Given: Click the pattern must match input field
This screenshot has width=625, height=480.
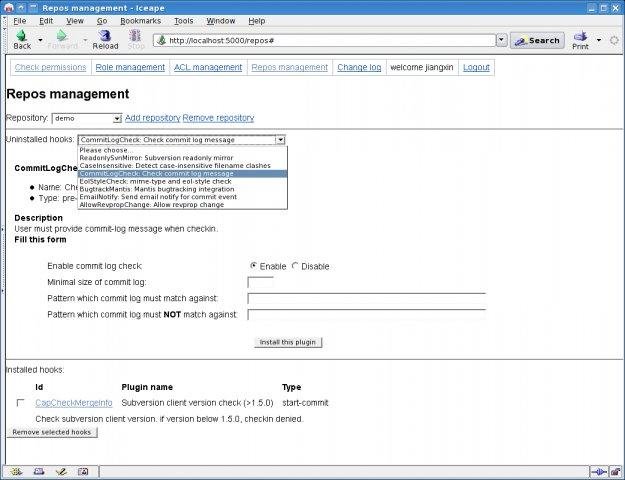Looking at the screenshot, I should [366, 298].
